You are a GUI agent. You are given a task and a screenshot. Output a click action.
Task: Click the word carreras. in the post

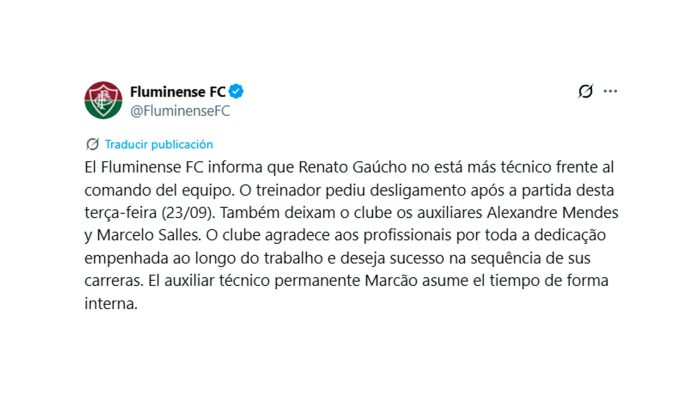[x=114, y=281]
